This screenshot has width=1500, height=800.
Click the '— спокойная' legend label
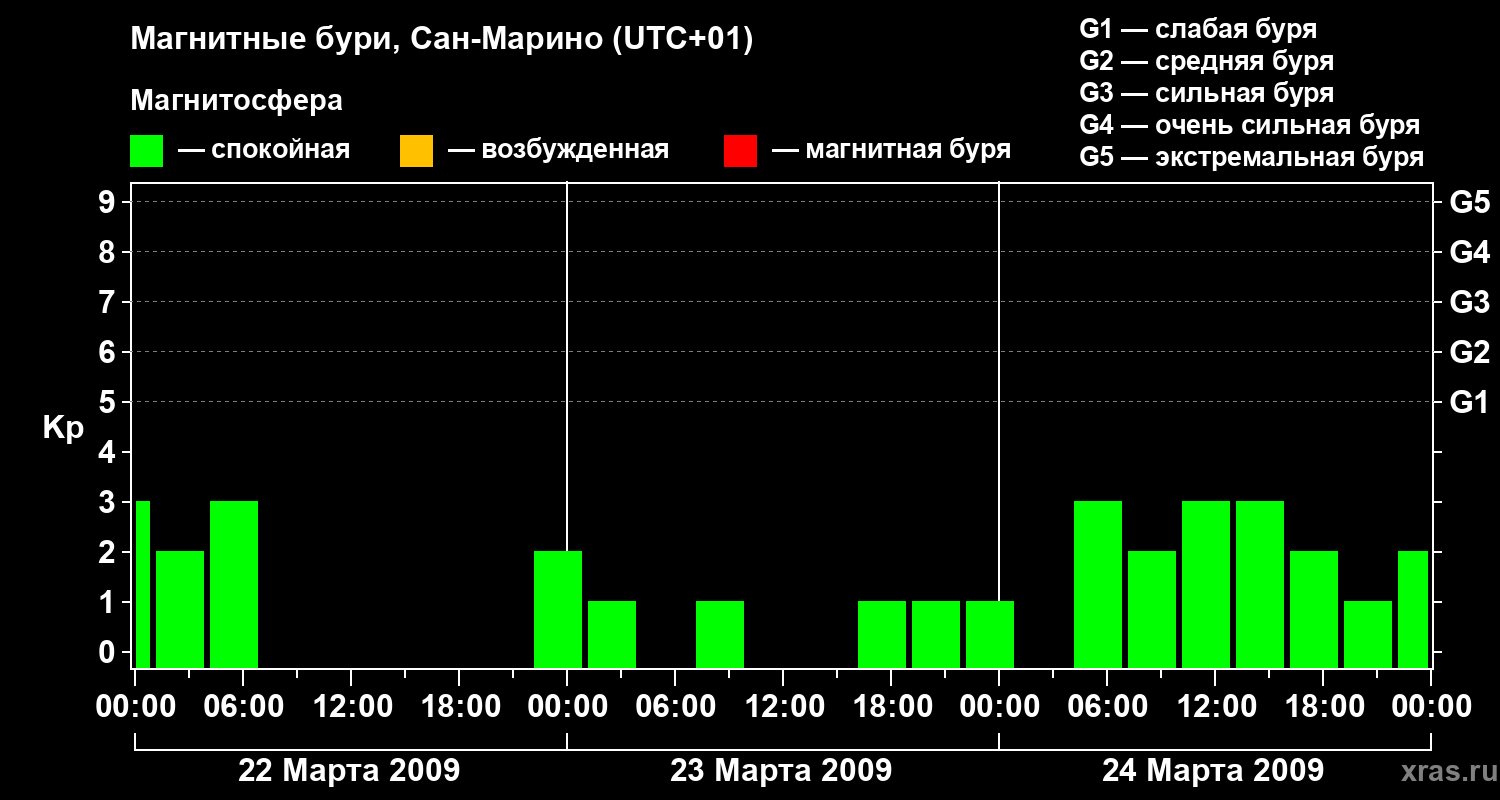click(x=264, y=151)
